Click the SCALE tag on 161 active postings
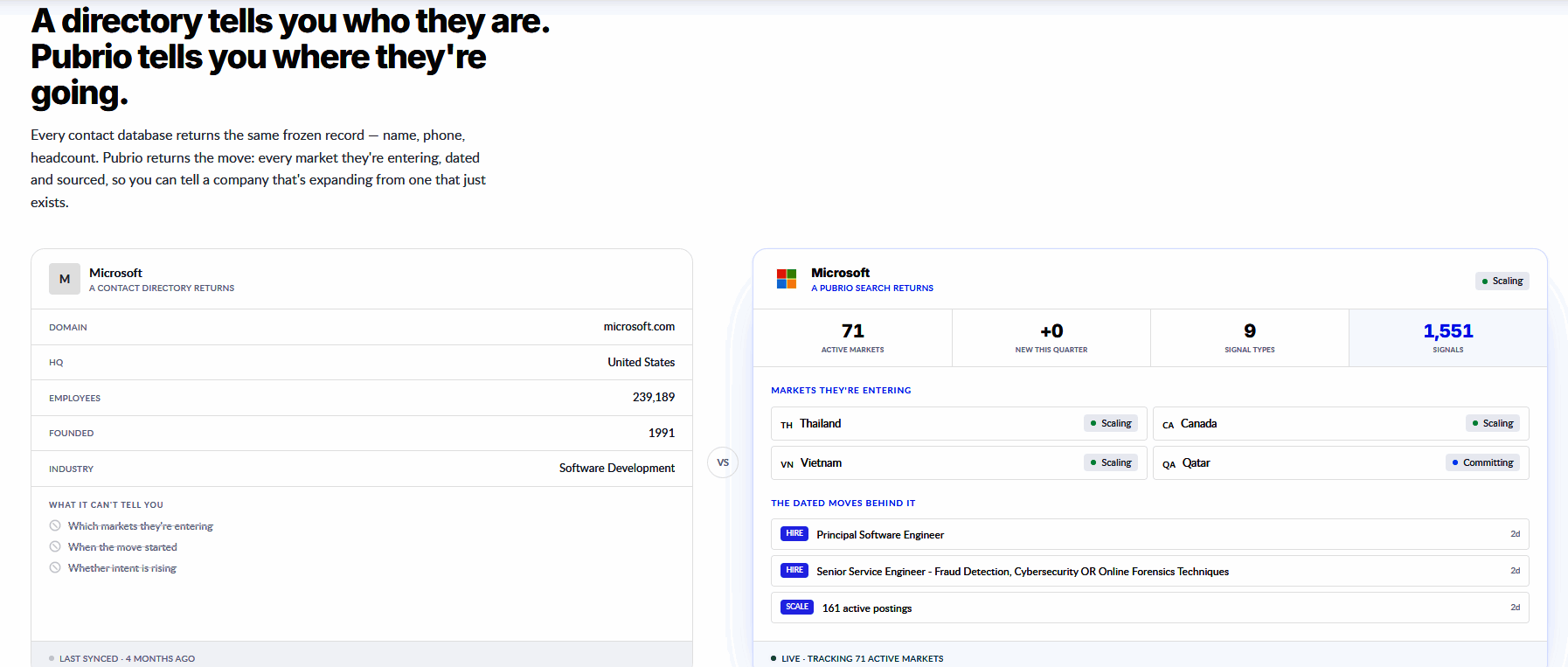The image size is (1568, 667). pyautogui.click(x=797, y=607)
